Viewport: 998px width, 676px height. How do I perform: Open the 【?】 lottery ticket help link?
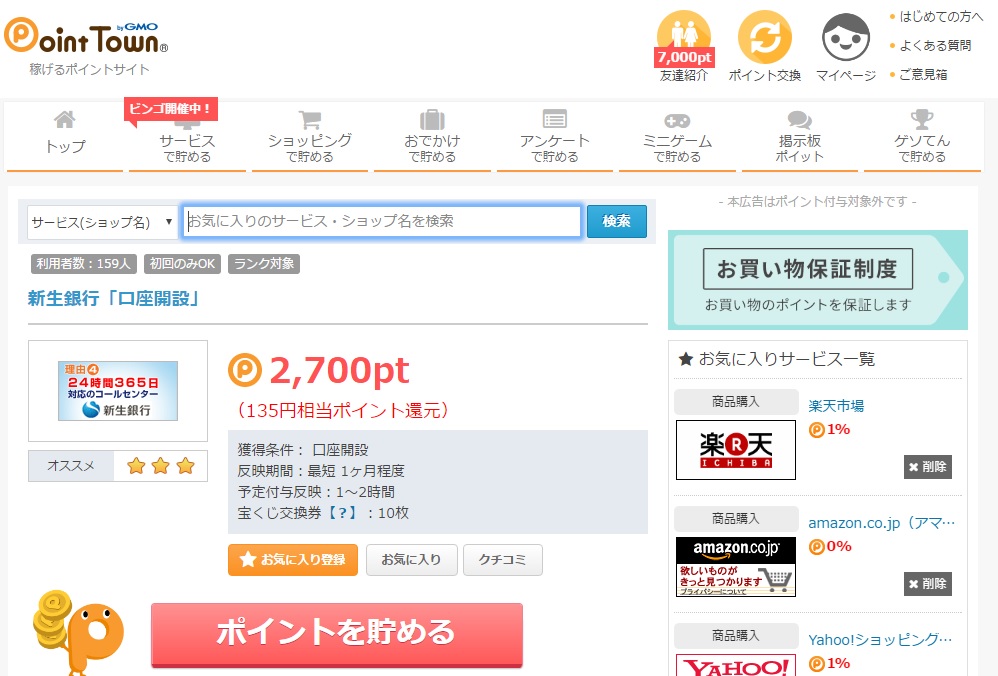pos(342,513)
